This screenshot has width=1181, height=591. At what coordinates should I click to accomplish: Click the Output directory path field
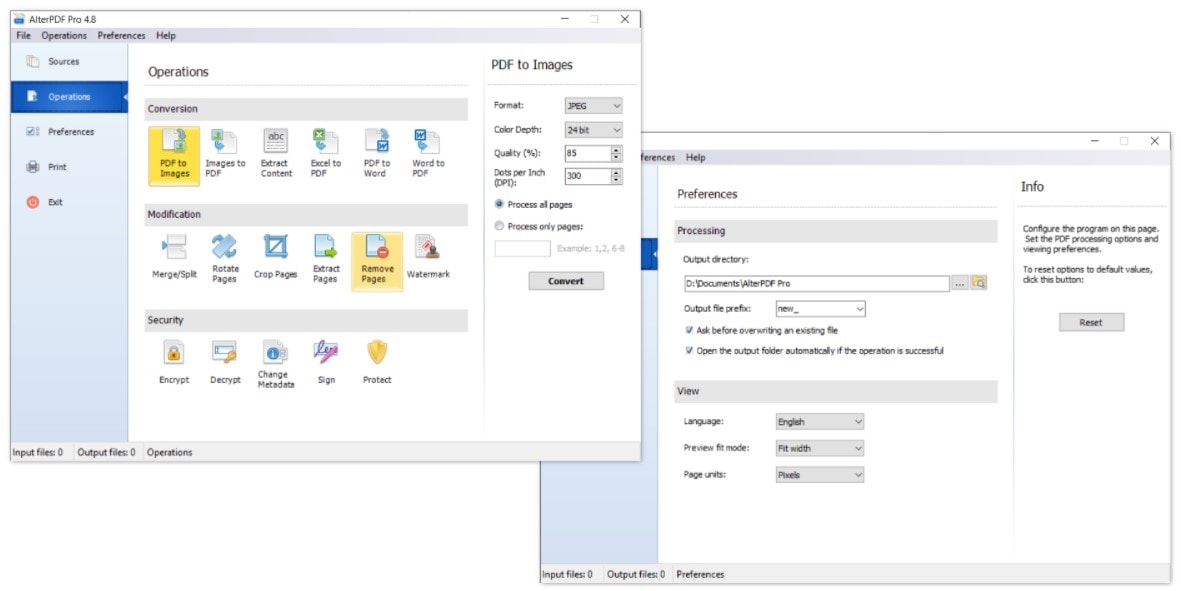[x=816, y=283]
